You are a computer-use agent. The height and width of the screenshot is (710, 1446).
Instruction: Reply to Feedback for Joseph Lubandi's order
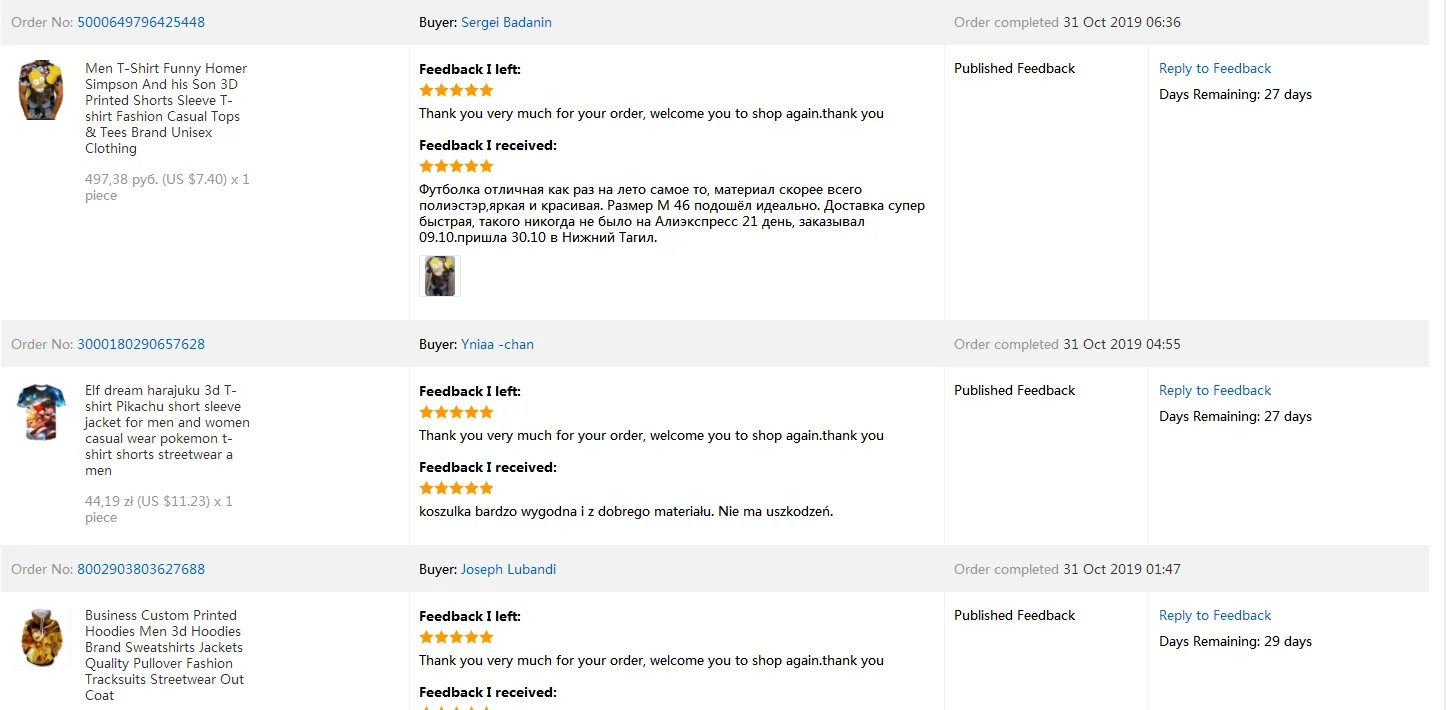pyautogui.click(x=1215, y=615)
